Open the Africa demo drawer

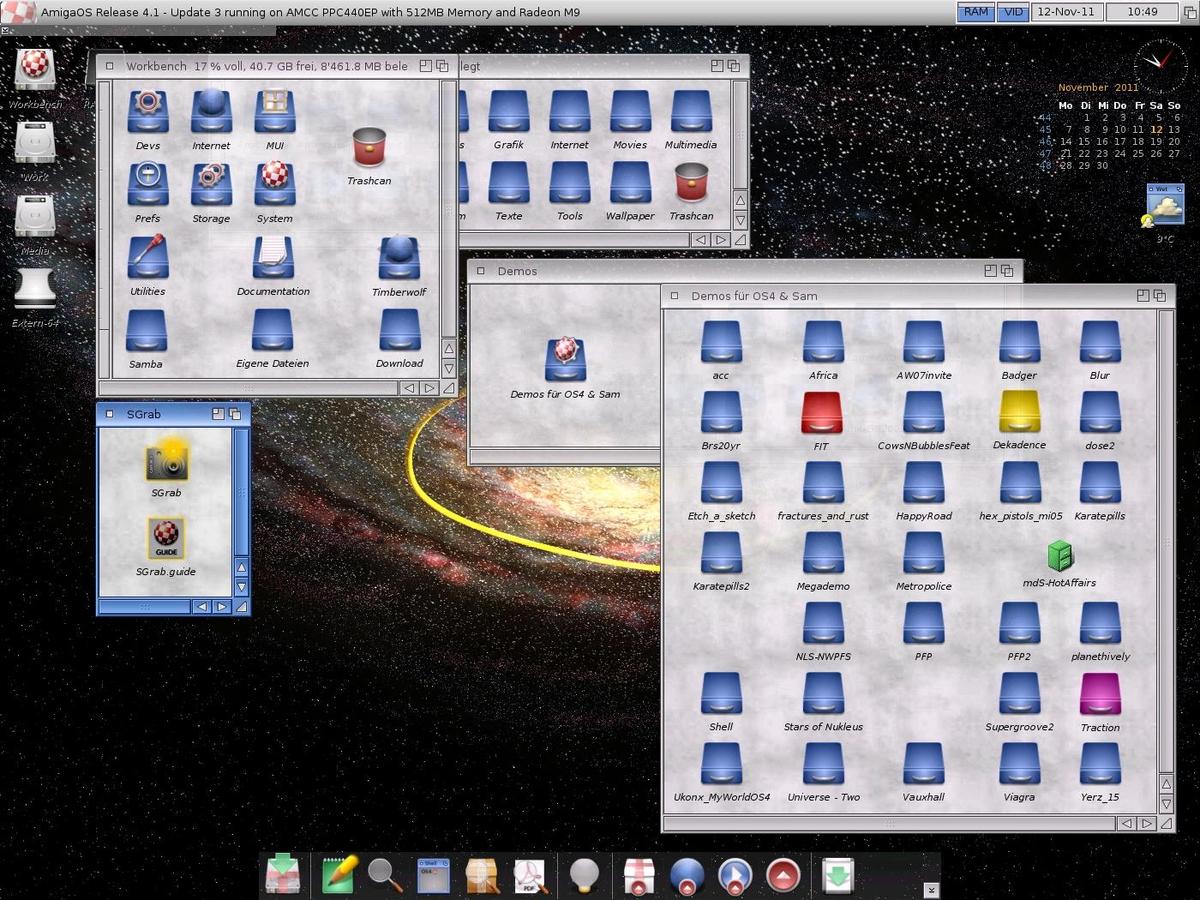point(823,342)
